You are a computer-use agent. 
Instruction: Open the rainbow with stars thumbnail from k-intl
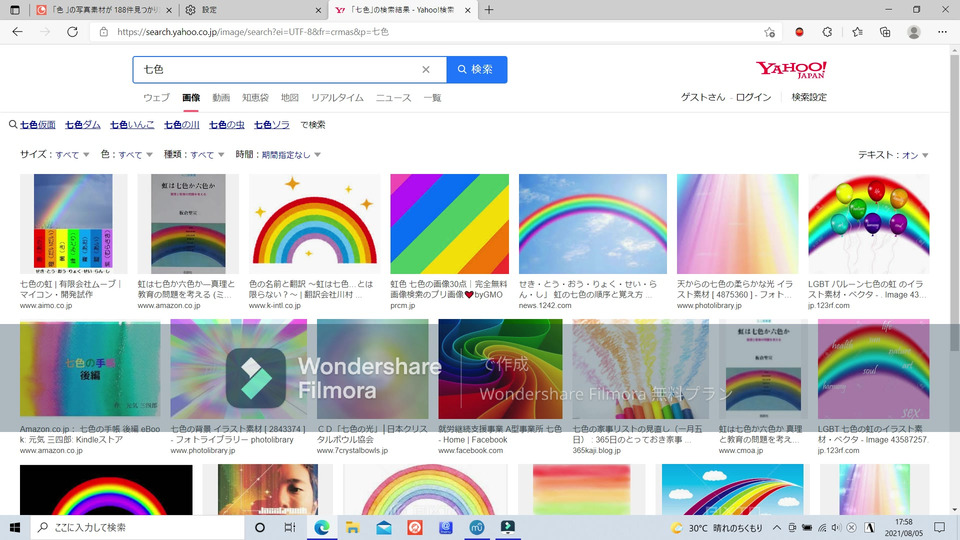click(315, 223)
